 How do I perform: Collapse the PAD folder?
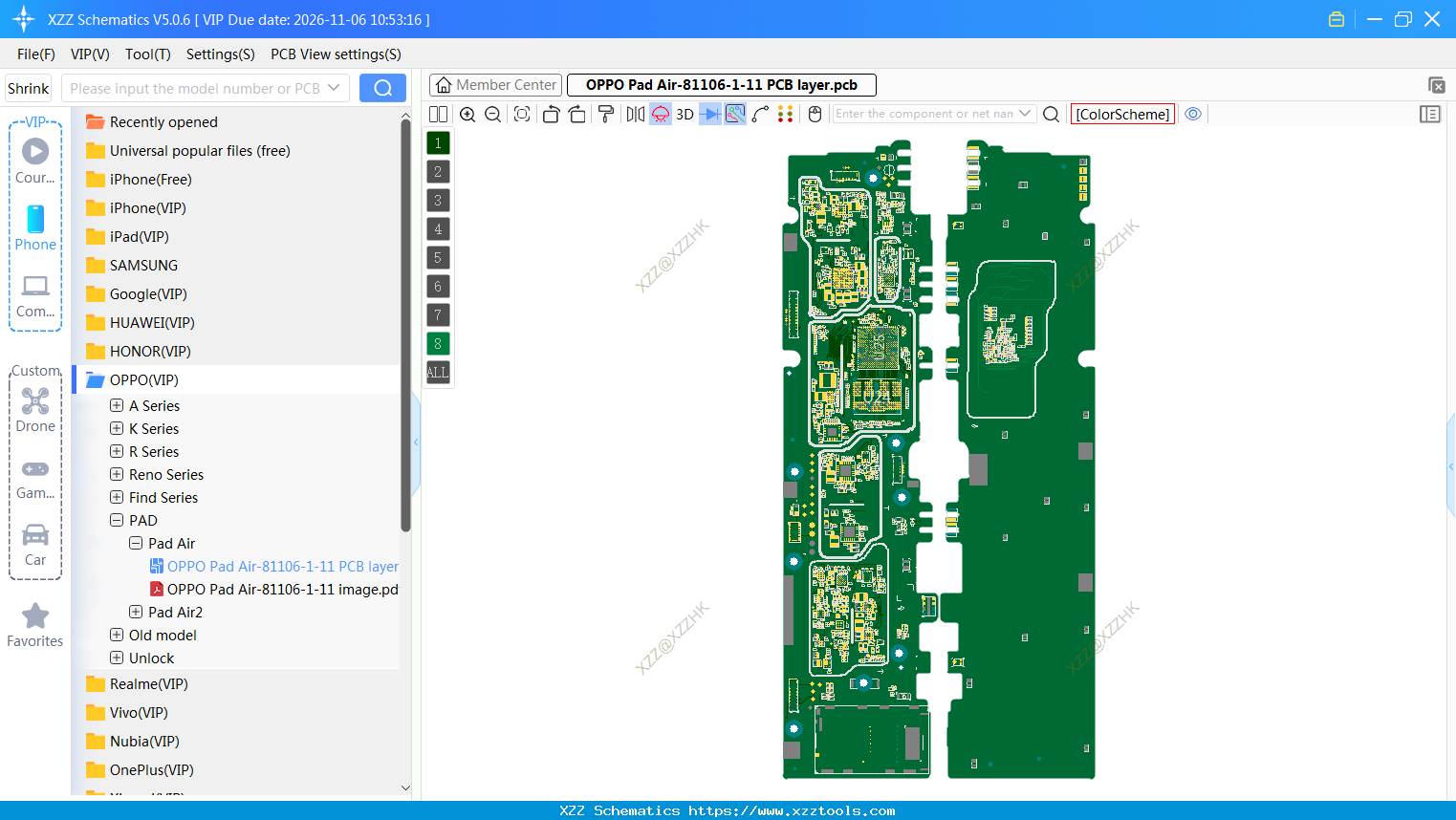[116, 520]
